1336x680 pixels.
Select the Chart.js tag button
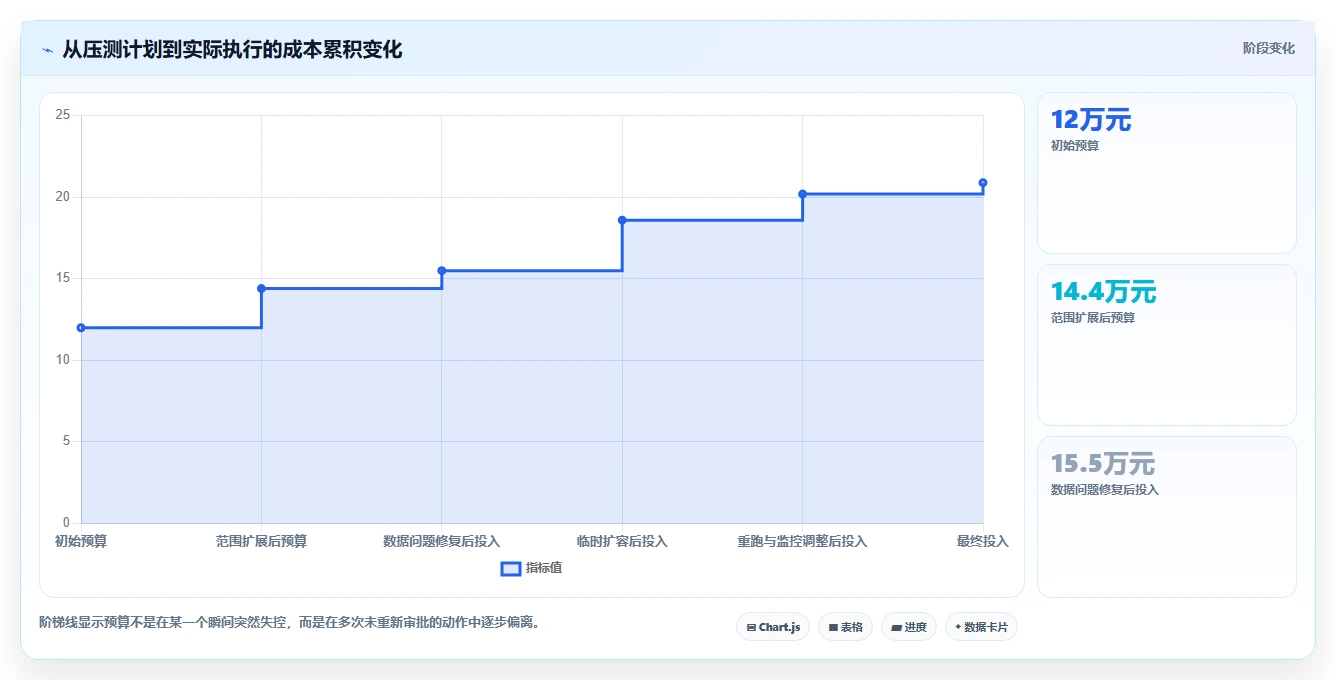773,627
